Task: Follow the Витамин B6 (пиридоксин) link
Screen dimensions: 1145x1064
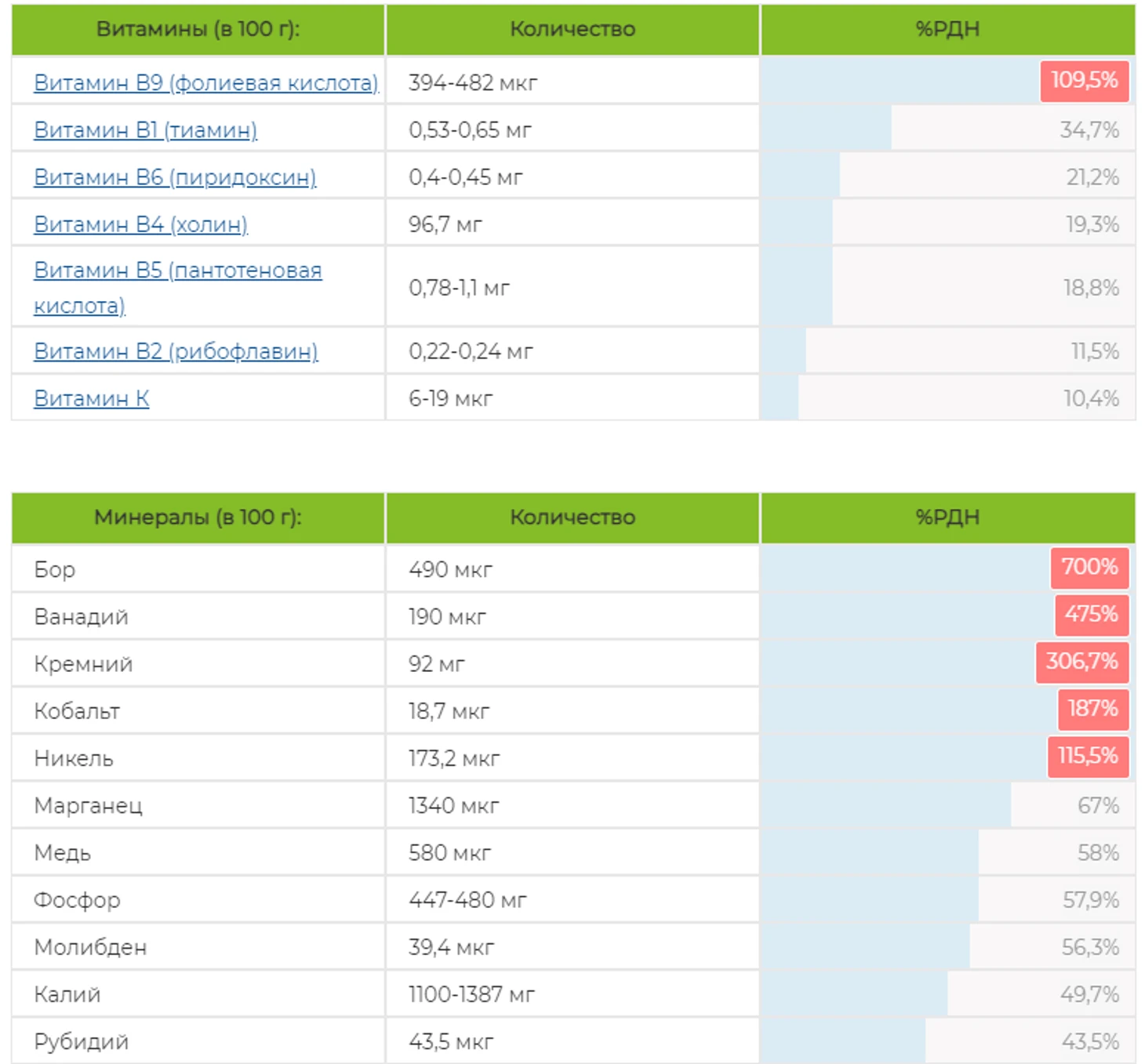Action: coord(175,177)
